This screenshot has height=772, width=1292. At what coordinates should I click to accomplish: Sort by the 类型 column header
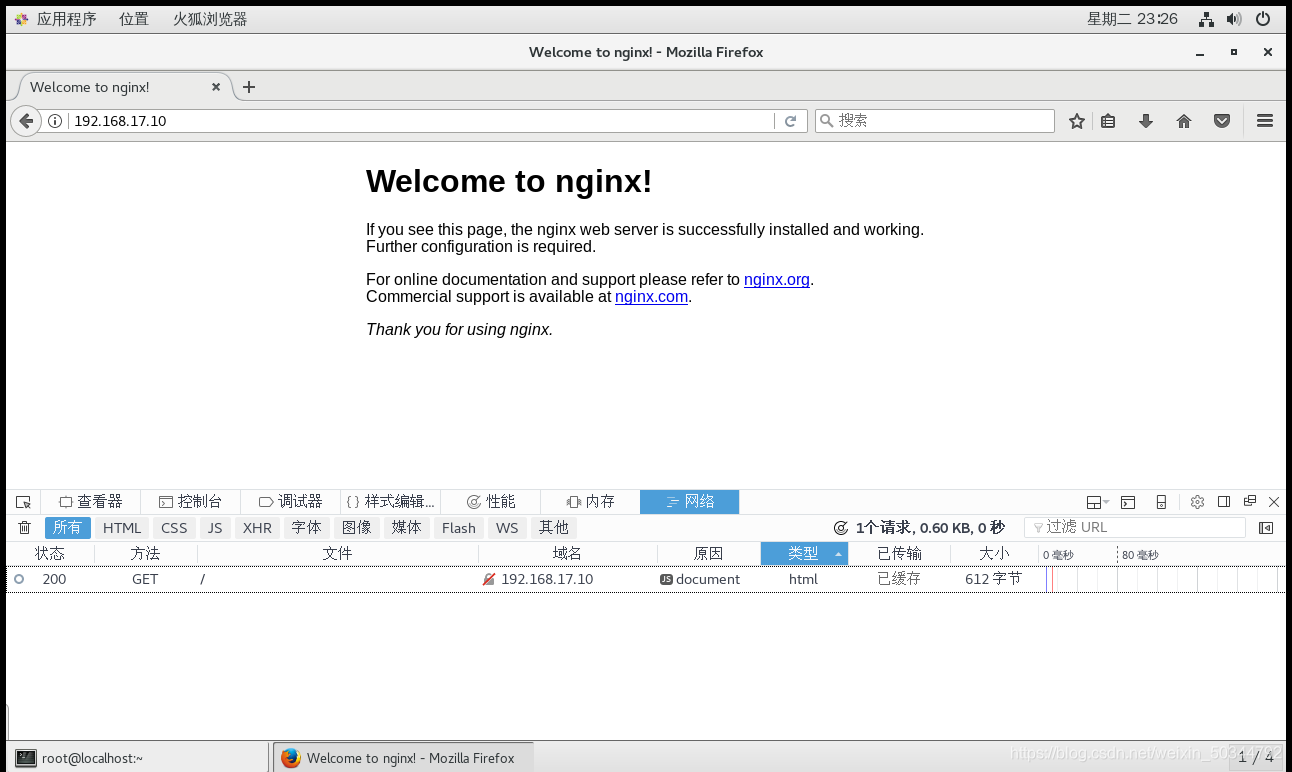pos(804,554)
